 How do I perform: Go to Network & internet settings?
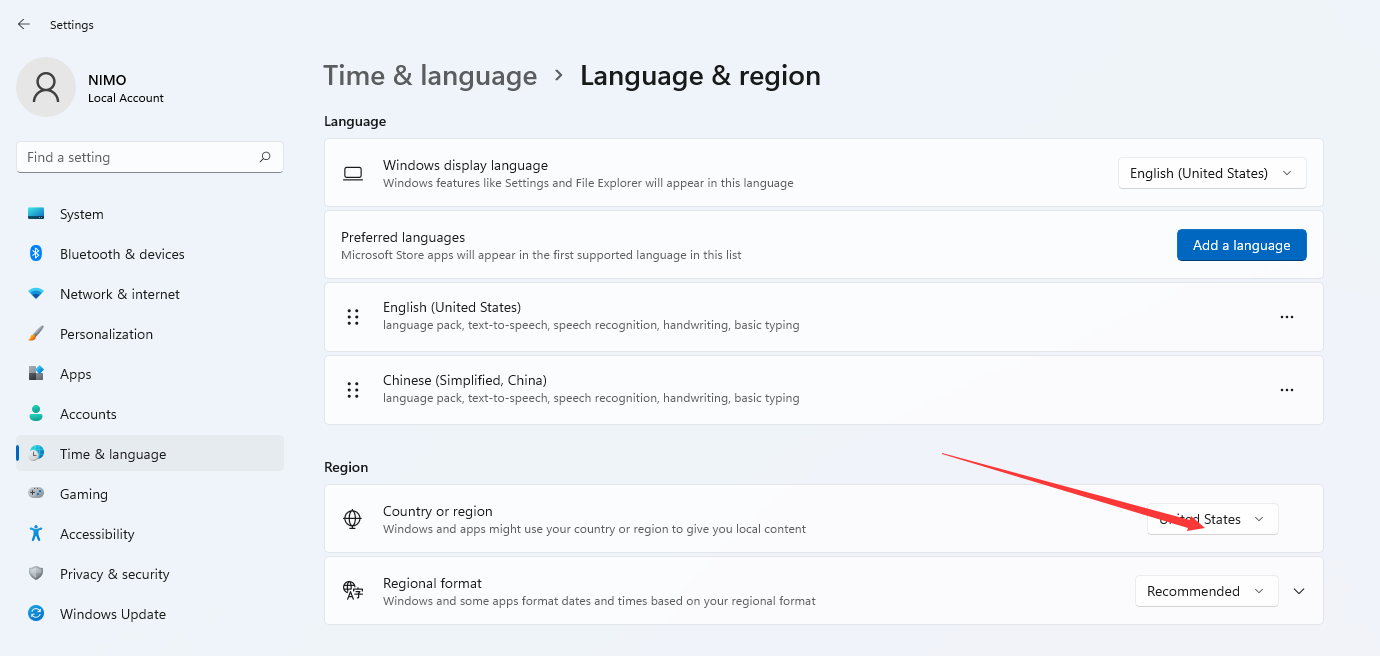tap(120, 294)
